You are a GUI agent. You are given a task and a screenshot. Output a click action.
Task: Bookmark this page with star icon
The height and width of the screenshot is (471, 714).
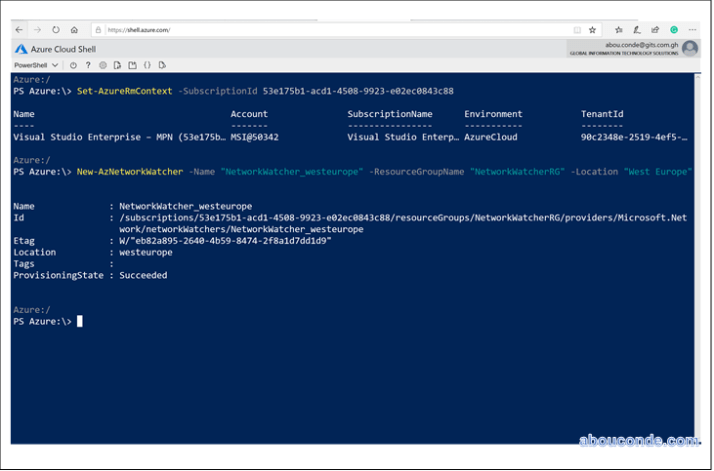pos(592,30)
